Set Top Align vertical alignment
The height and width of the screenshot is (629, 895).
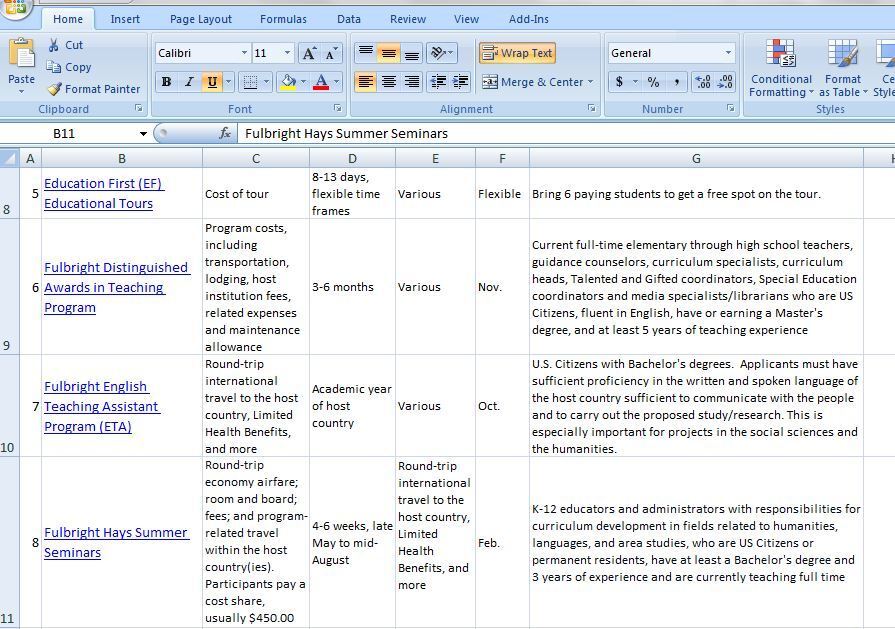[x=366, y=54]
